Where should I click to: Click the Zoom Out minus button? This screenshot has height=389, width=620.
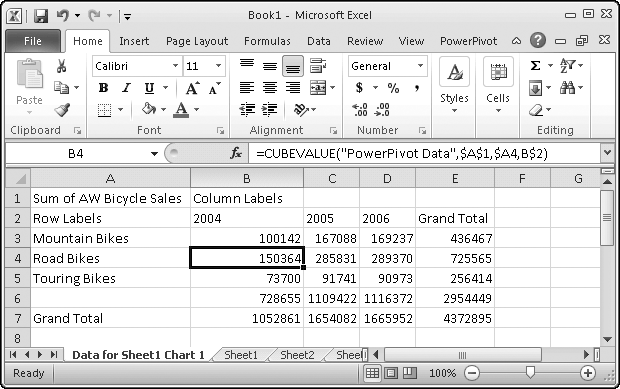(x=472, y=373)
